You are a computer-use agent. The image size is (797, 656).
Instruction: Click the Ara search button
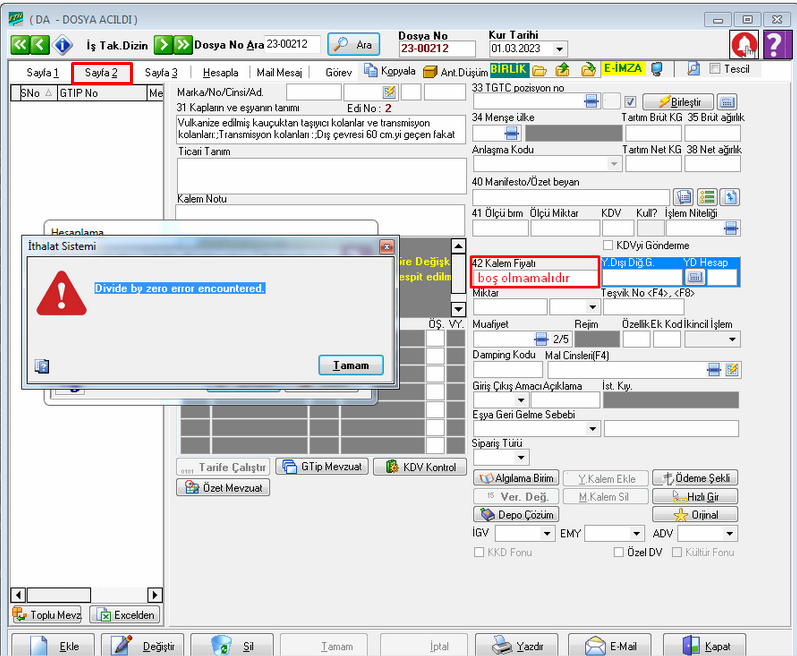(354, 45)
